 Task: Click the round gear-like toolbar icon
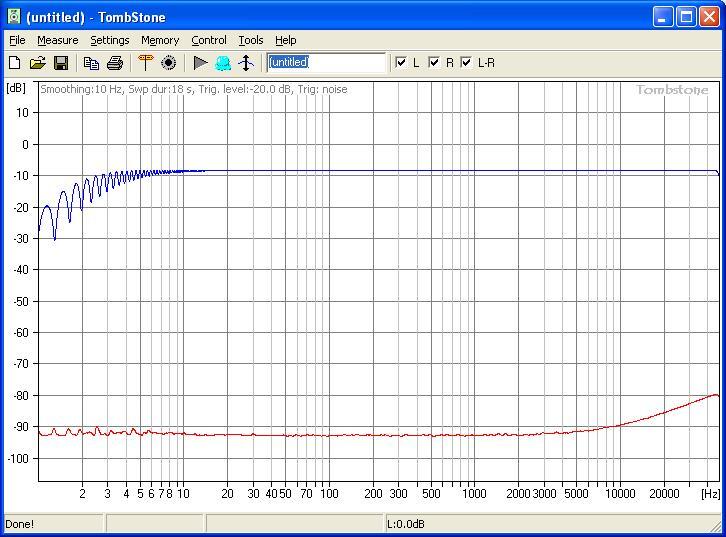coord(168,63)
